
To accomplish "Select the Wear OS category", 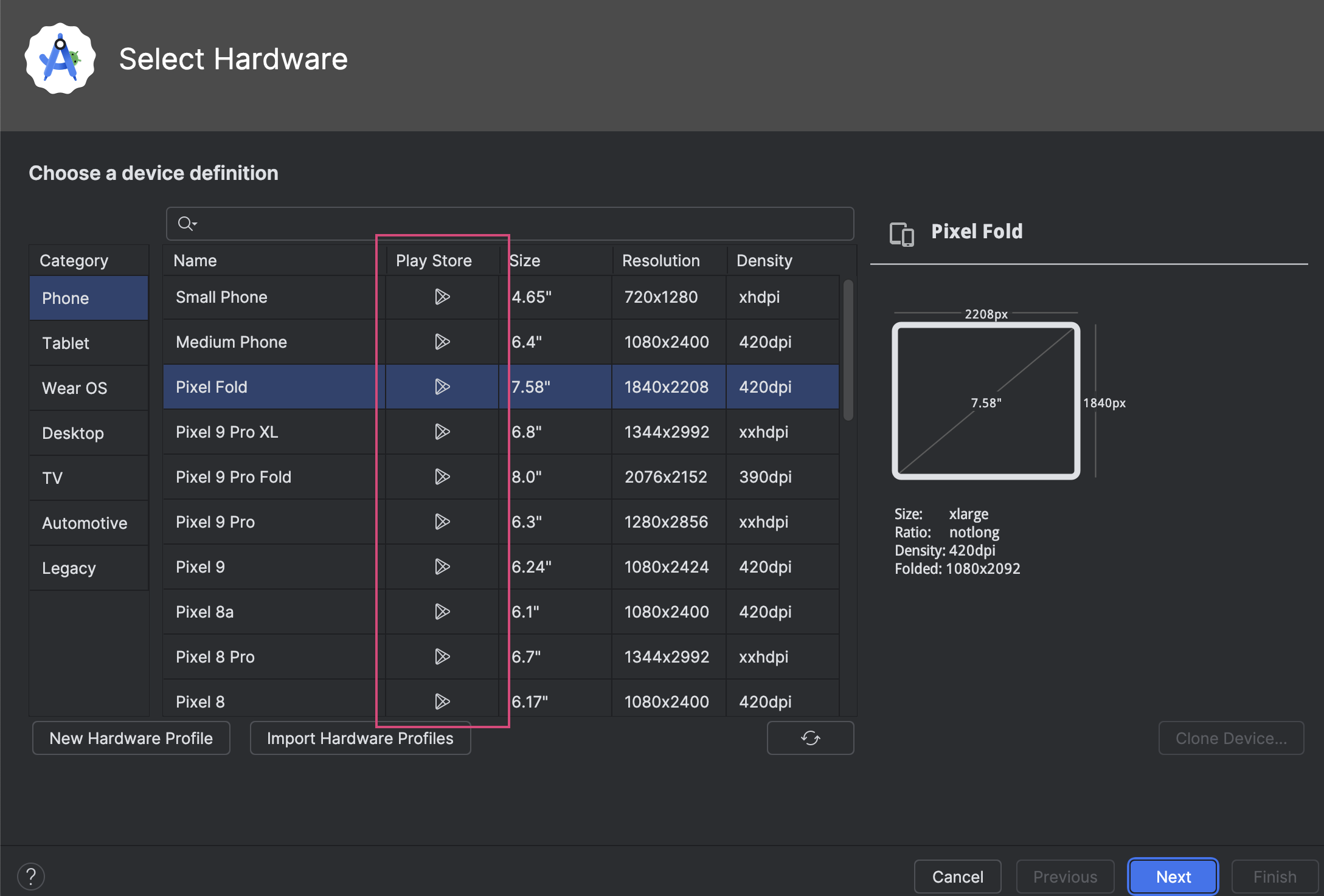I will [74, 388].
